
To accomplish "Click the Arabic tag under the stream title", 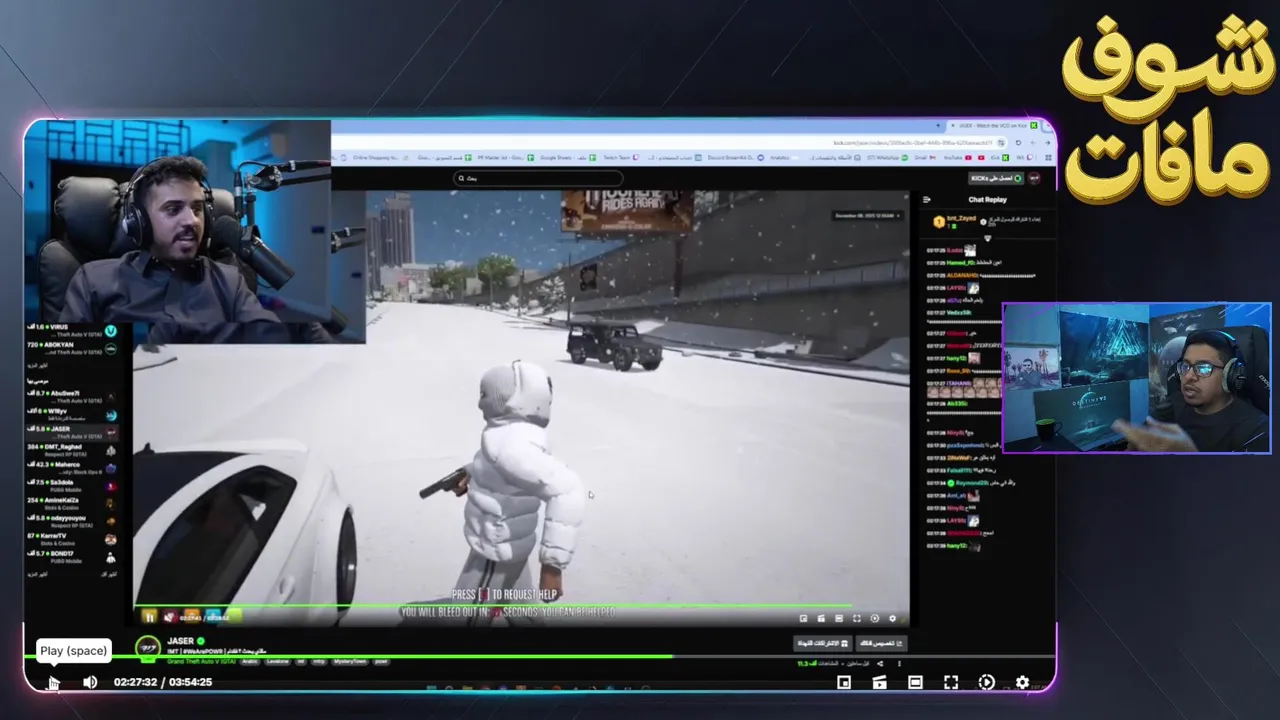I will point(250,661).
